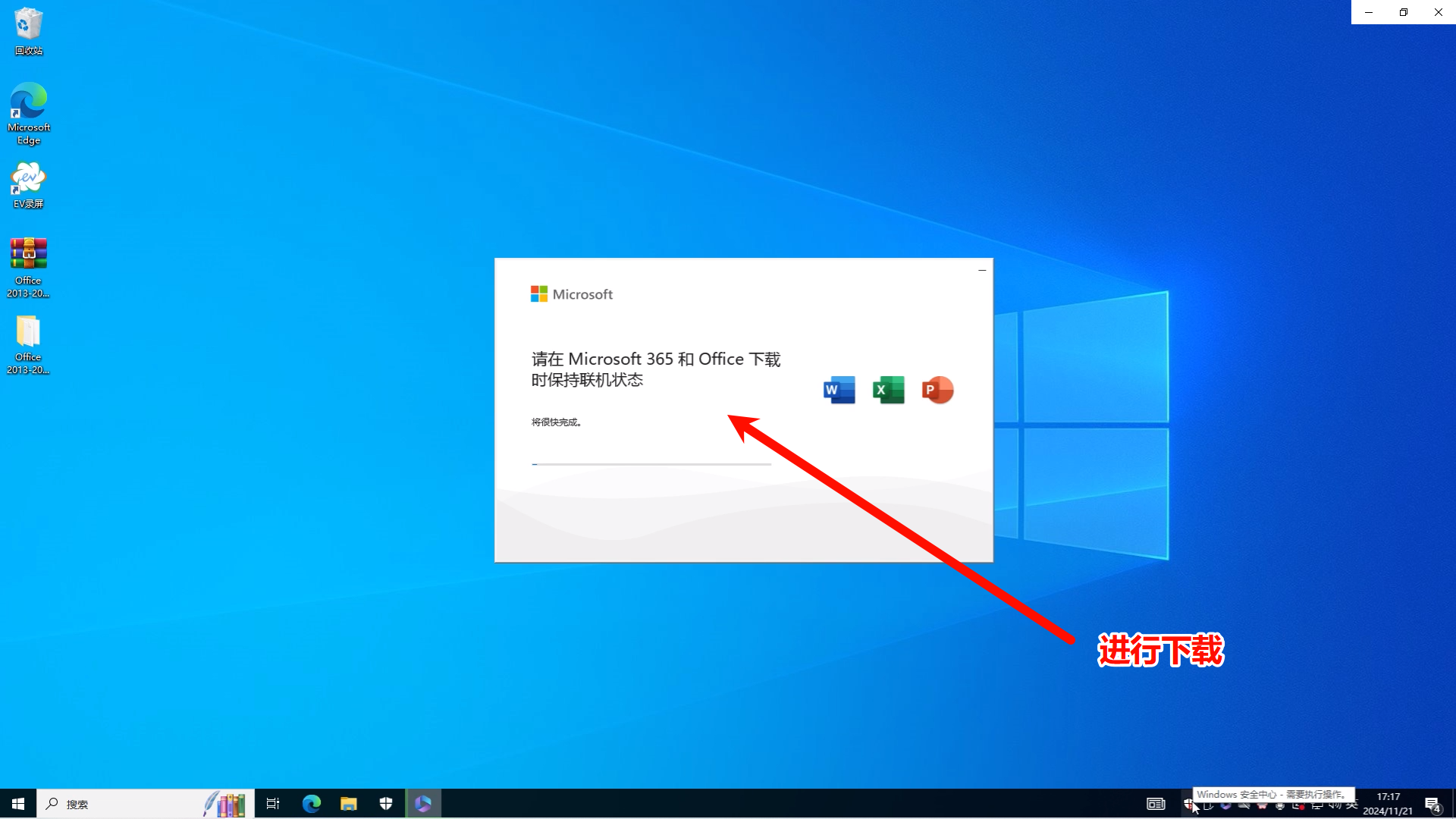Select the Office 2013-20 WinRAR archive icon

click(29, 267)
